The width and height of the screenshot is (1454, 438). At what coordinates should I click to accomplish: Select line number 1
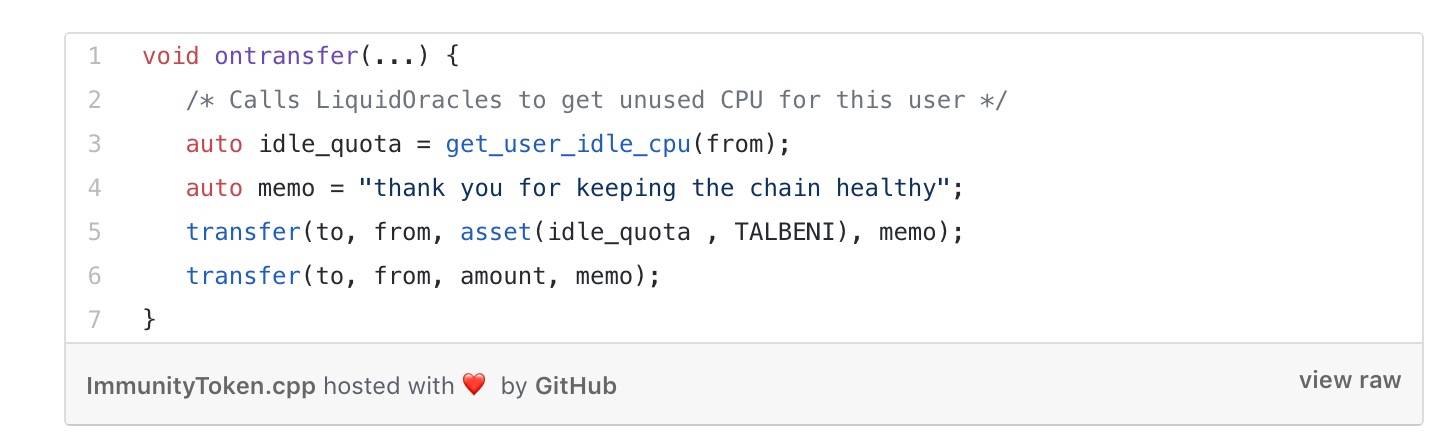(x=95, y=56)
